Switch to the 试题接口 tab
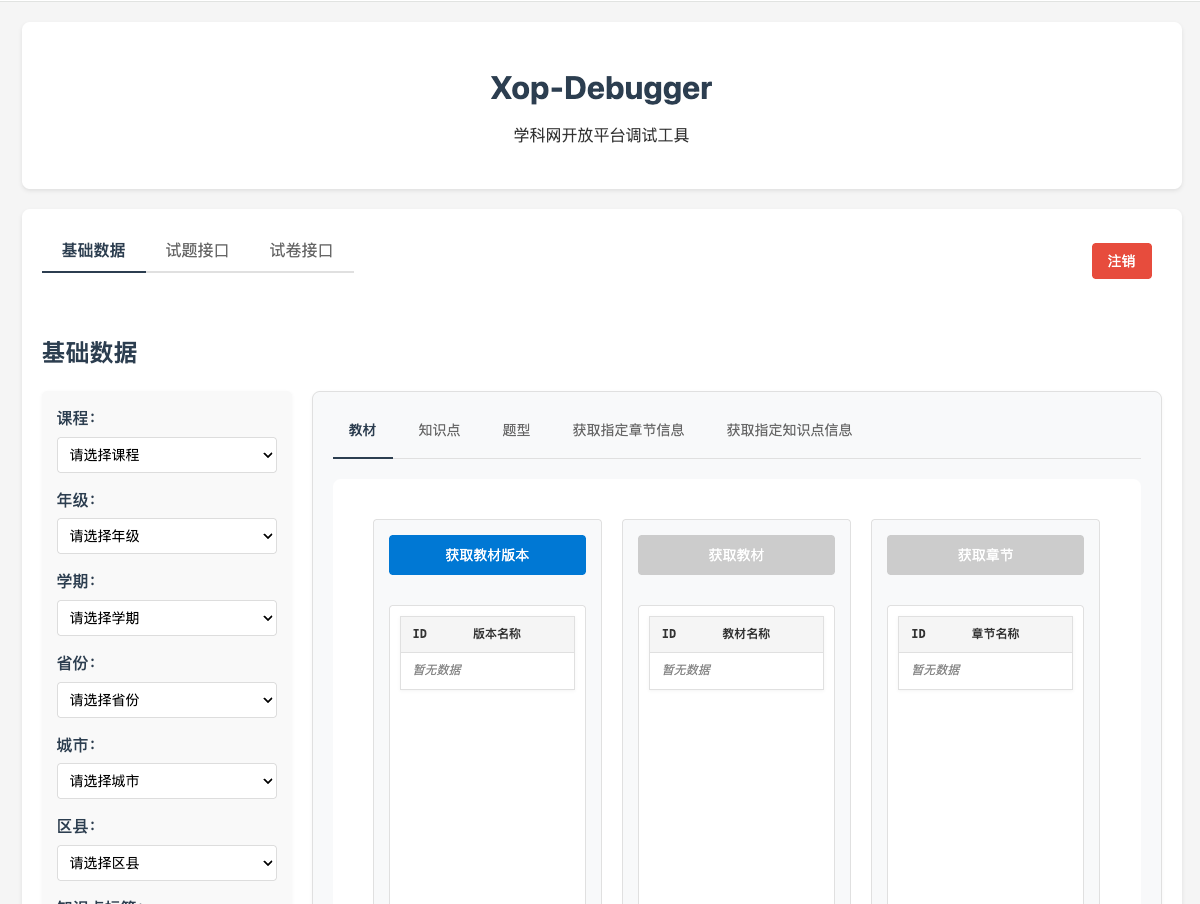Screen dimensions: 1200x904 tap(198, 251)
